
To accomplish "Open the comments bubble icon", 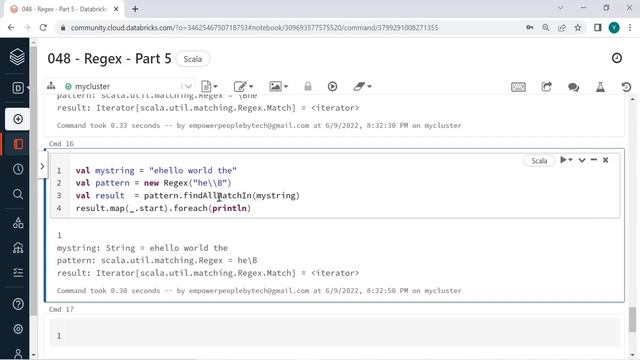I will [x=573, y=87].
